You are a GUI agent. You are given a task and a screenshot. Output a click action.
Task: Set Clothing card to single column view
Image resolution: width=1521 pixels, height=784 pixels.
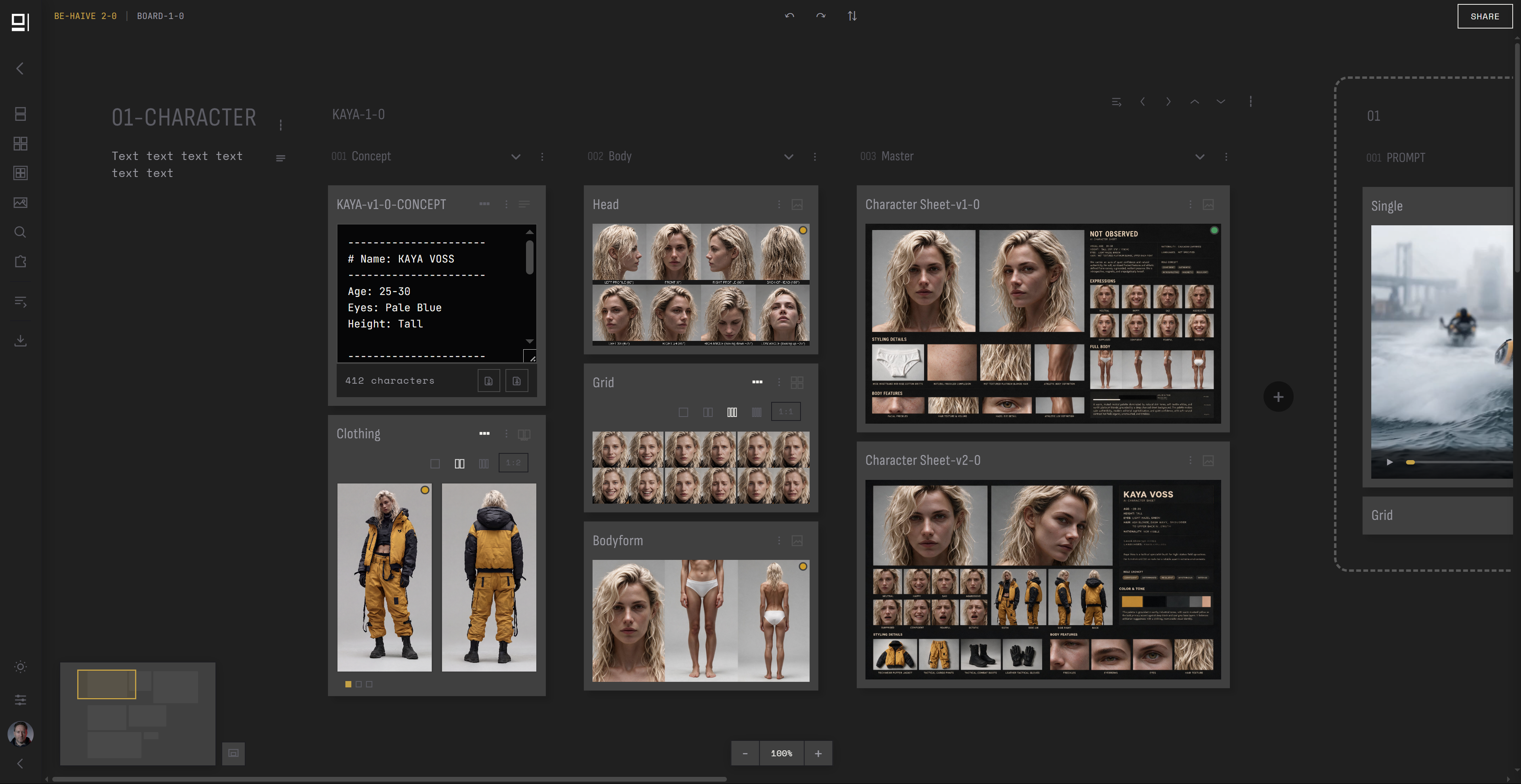pos(435,463)
